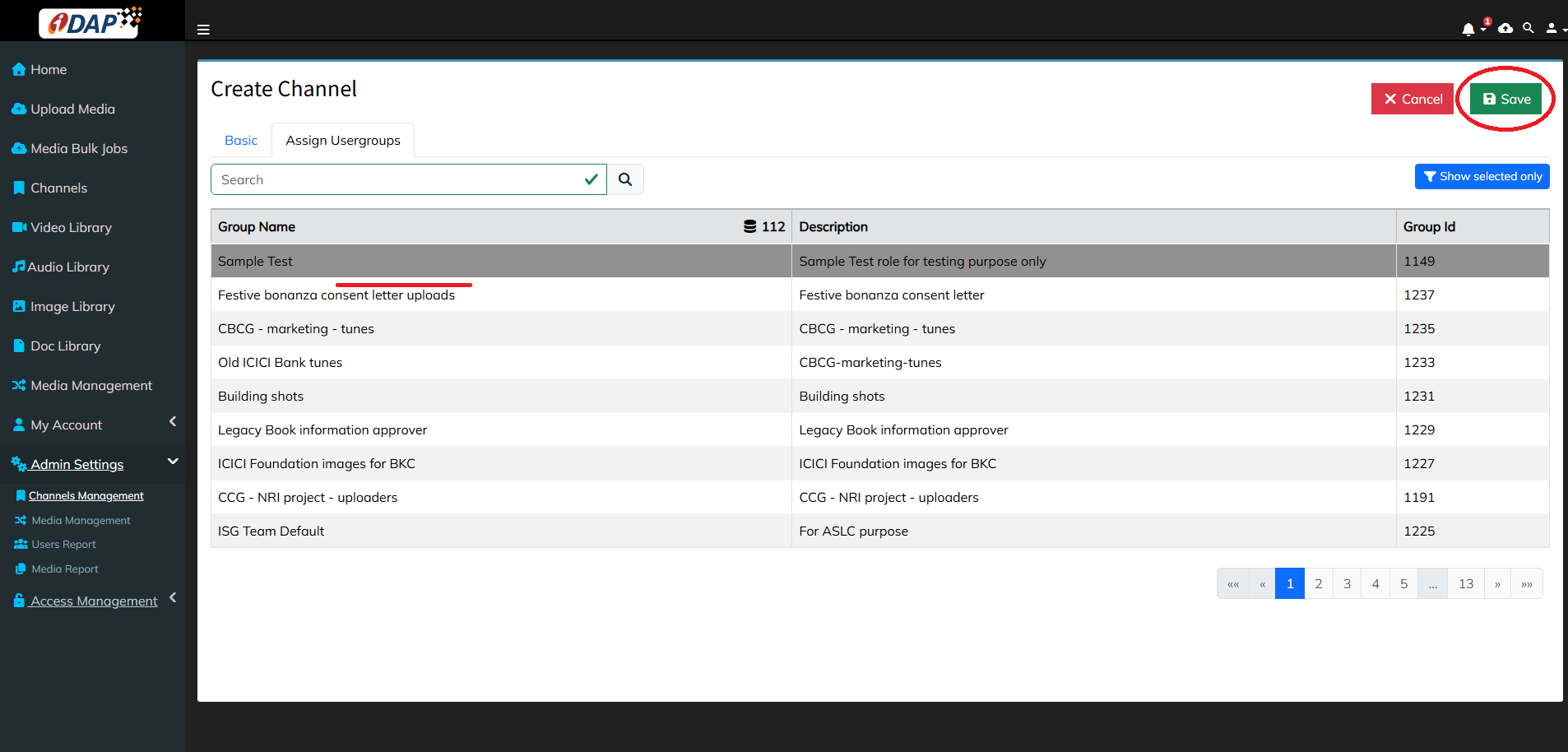Viewport: 1568px width, 752px height.
Task: Click the green Save button
Action: click(1505, 100)
